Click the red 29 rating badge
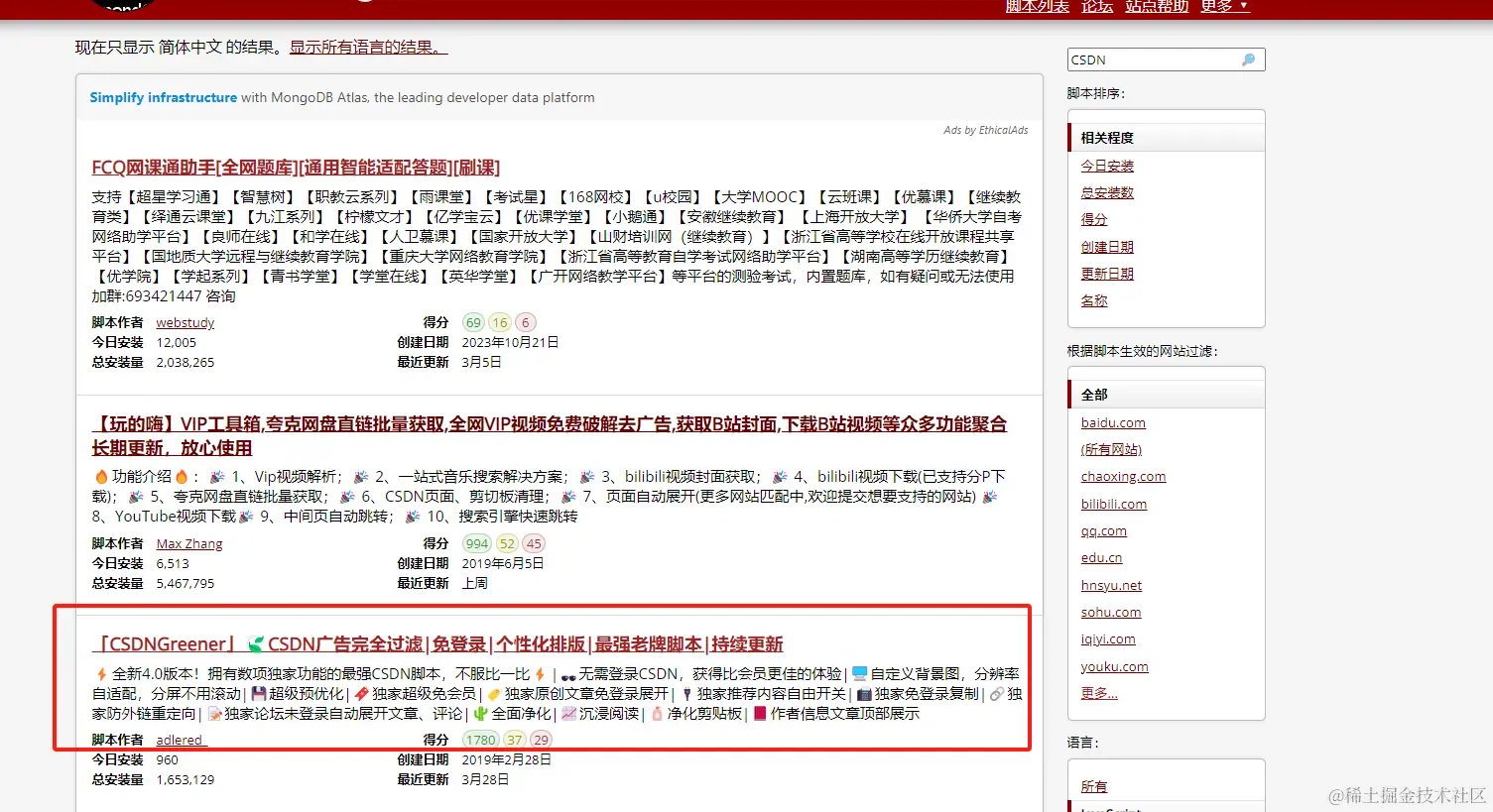Viewport: 1493px width, 812px height. pyautogui.click(x=541, y=740)
